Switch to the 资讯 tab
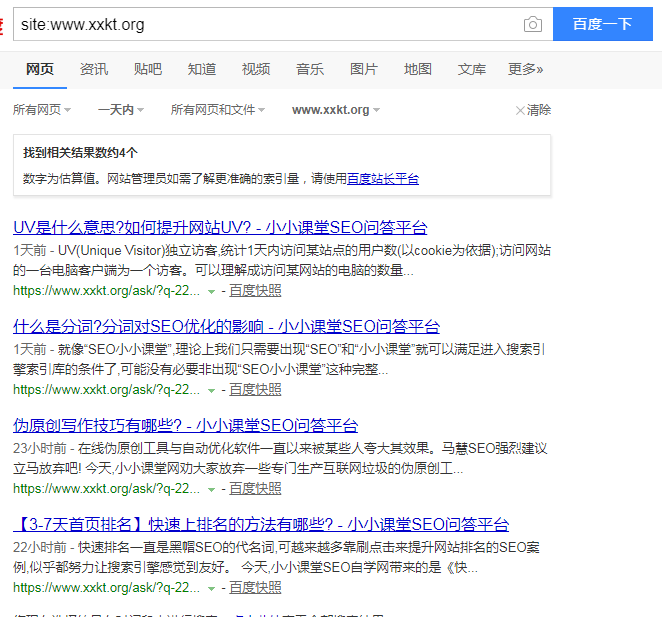The width and height of the screenshot is (662, 617). coord(94,69)
